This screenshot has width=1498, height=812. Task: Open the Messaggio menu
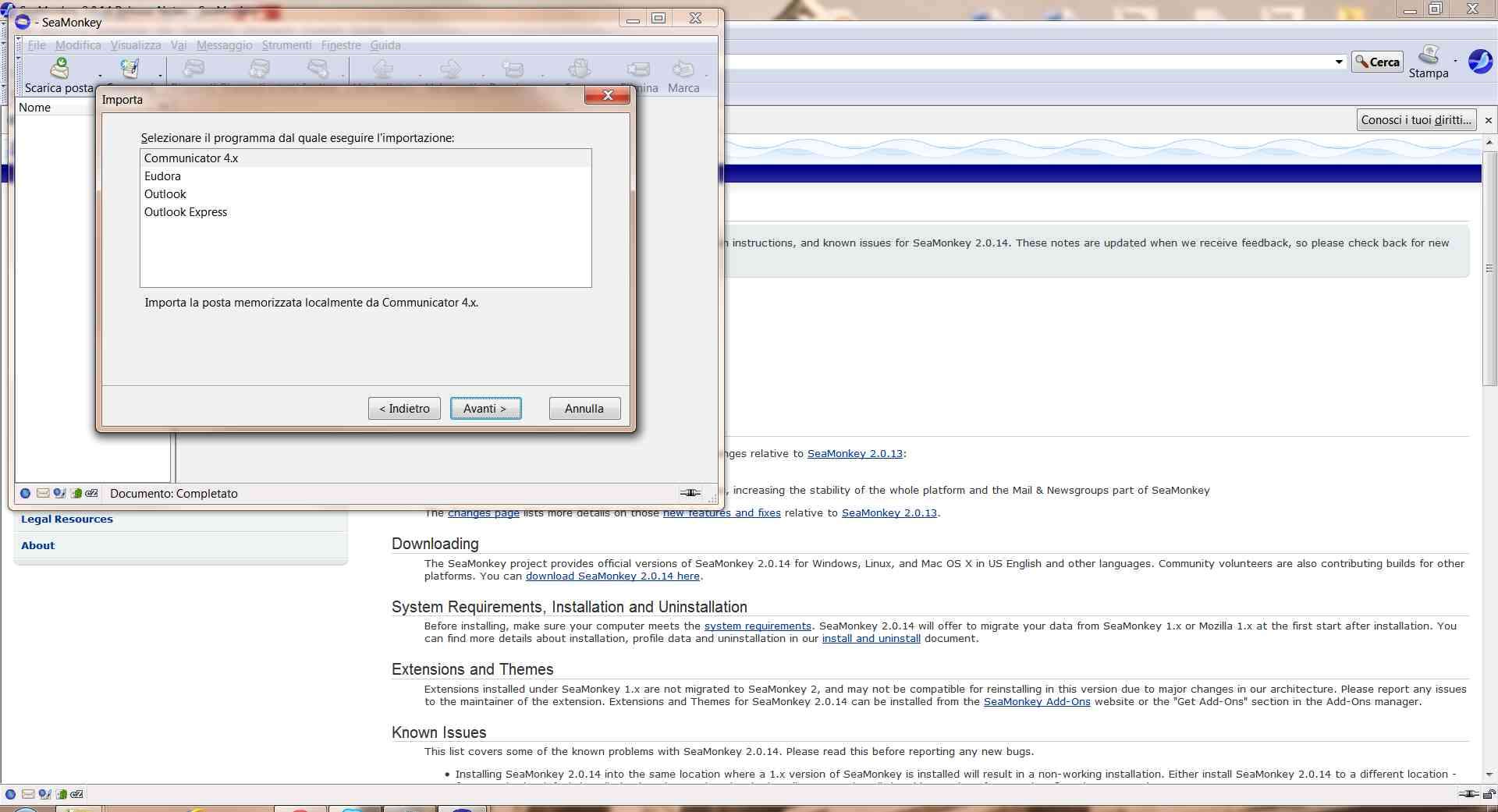pos(225,45)
